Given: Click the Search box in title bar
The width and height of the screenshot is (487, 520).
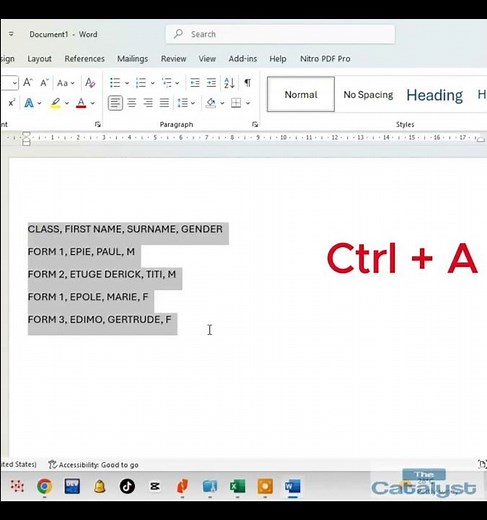Looking at the screenshot, I should (280, 34).
